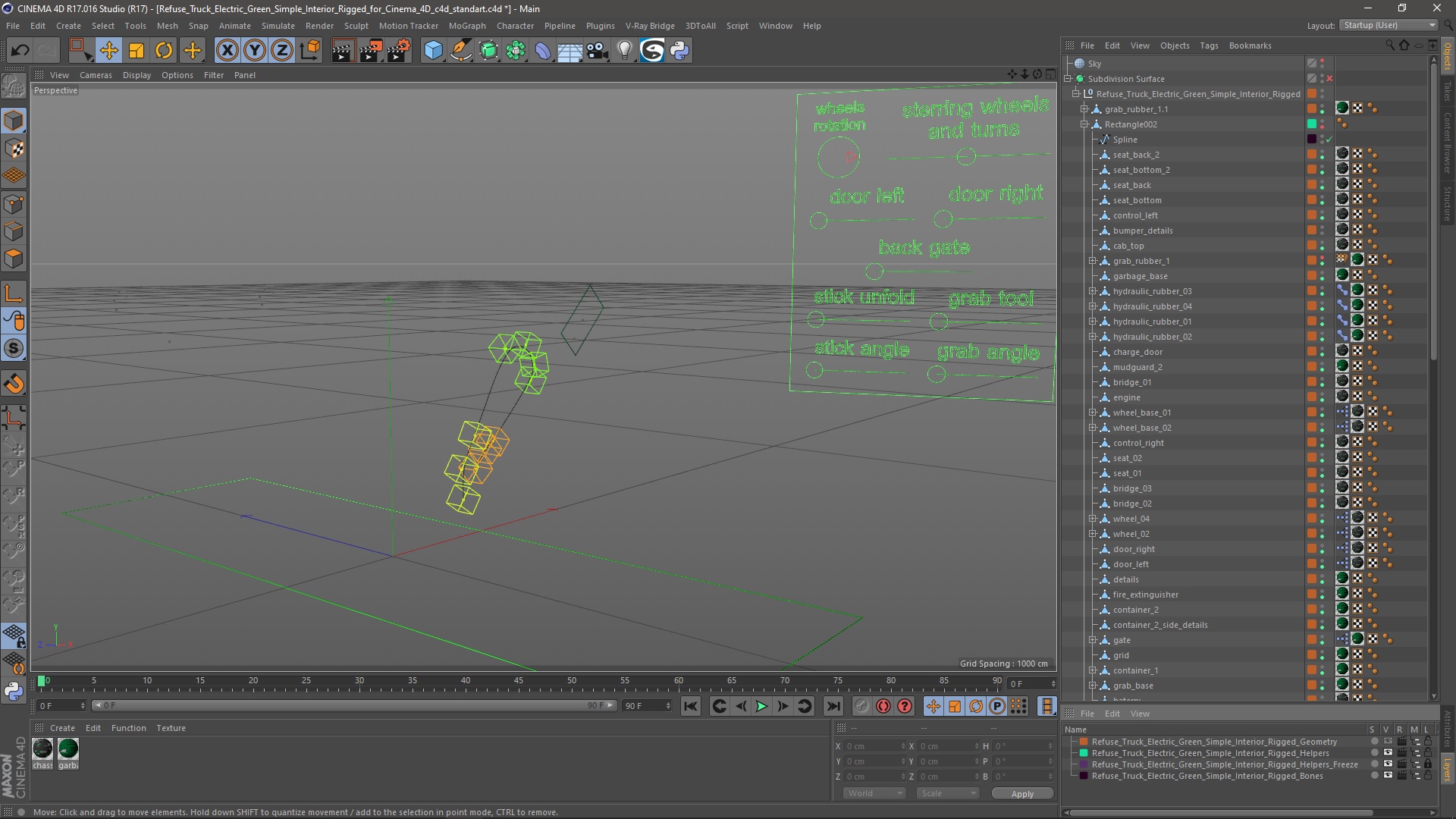Open material manager Texture menu

(171, 728)
